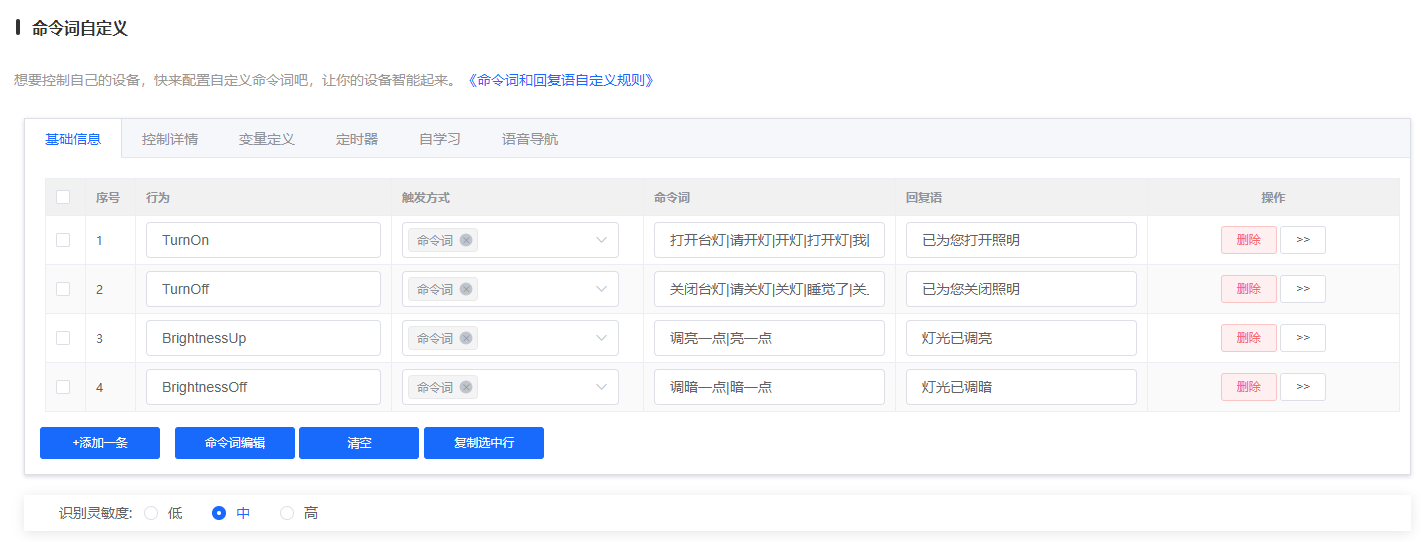The width and height of the screenshot is (1421, 542).
Task: Edit command words field starting with 打开台灯
Action: pyautogui.click(x=769, y=240)
